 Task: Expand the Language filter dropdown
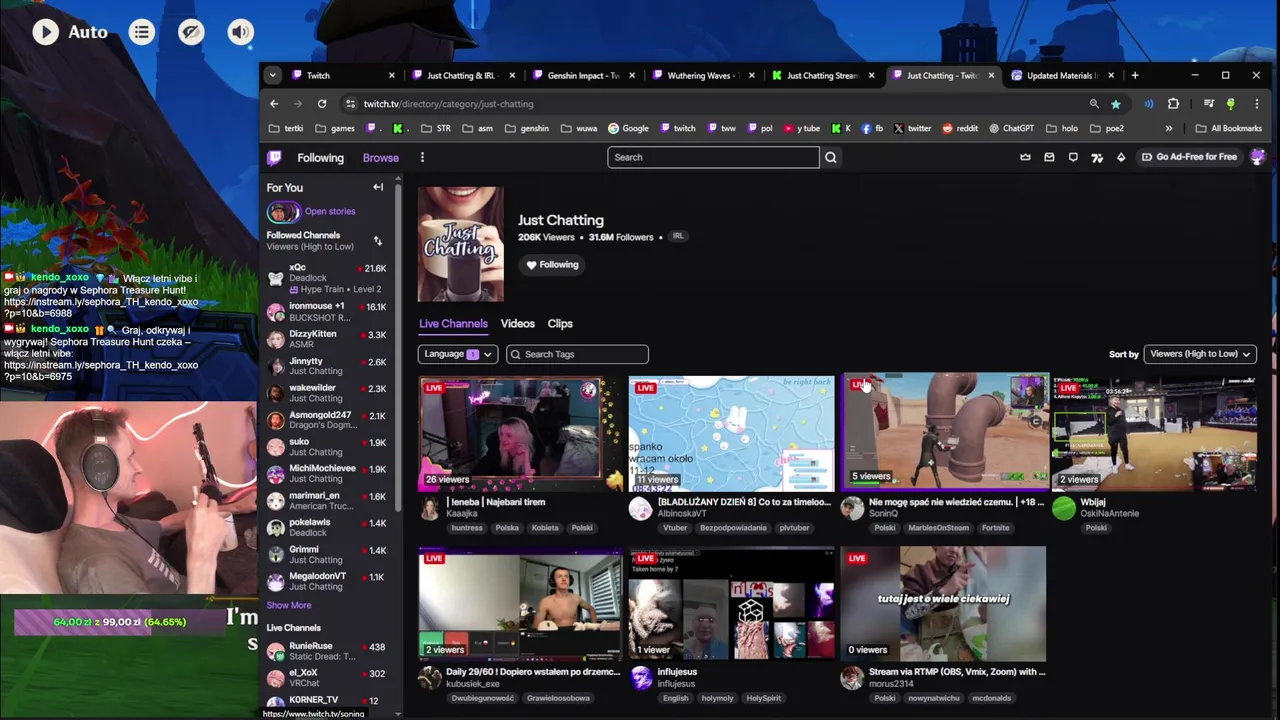pos(457,354)
